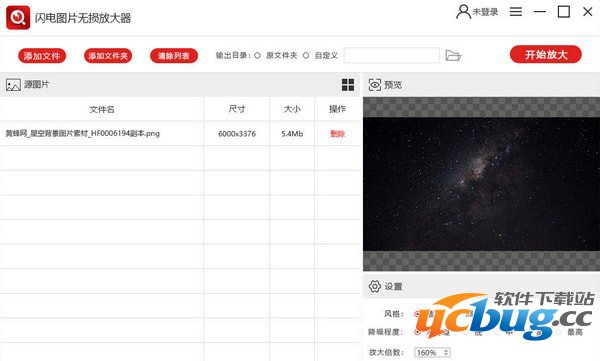Click the 文件名 column header
600x361 pixels.
coord(102,109)
